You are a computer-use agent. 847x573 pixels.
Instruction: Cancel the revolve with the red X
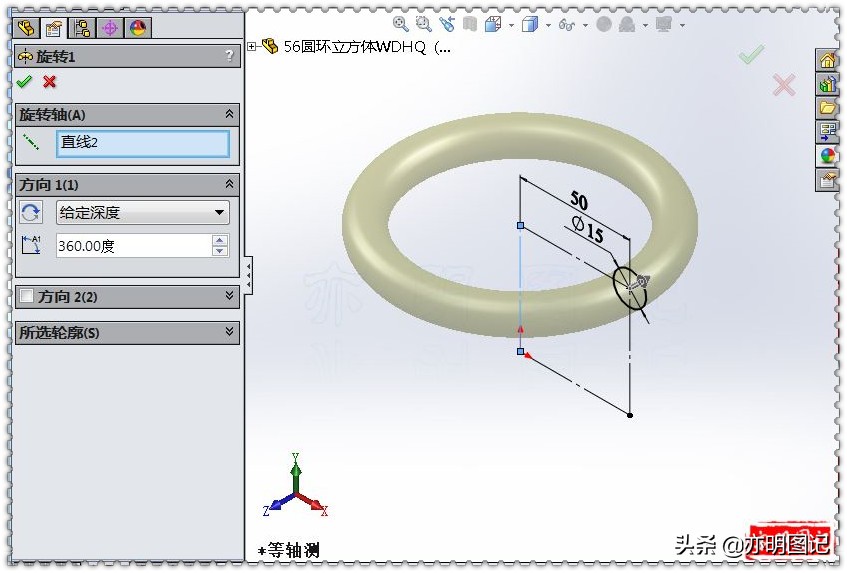point(50,82)
